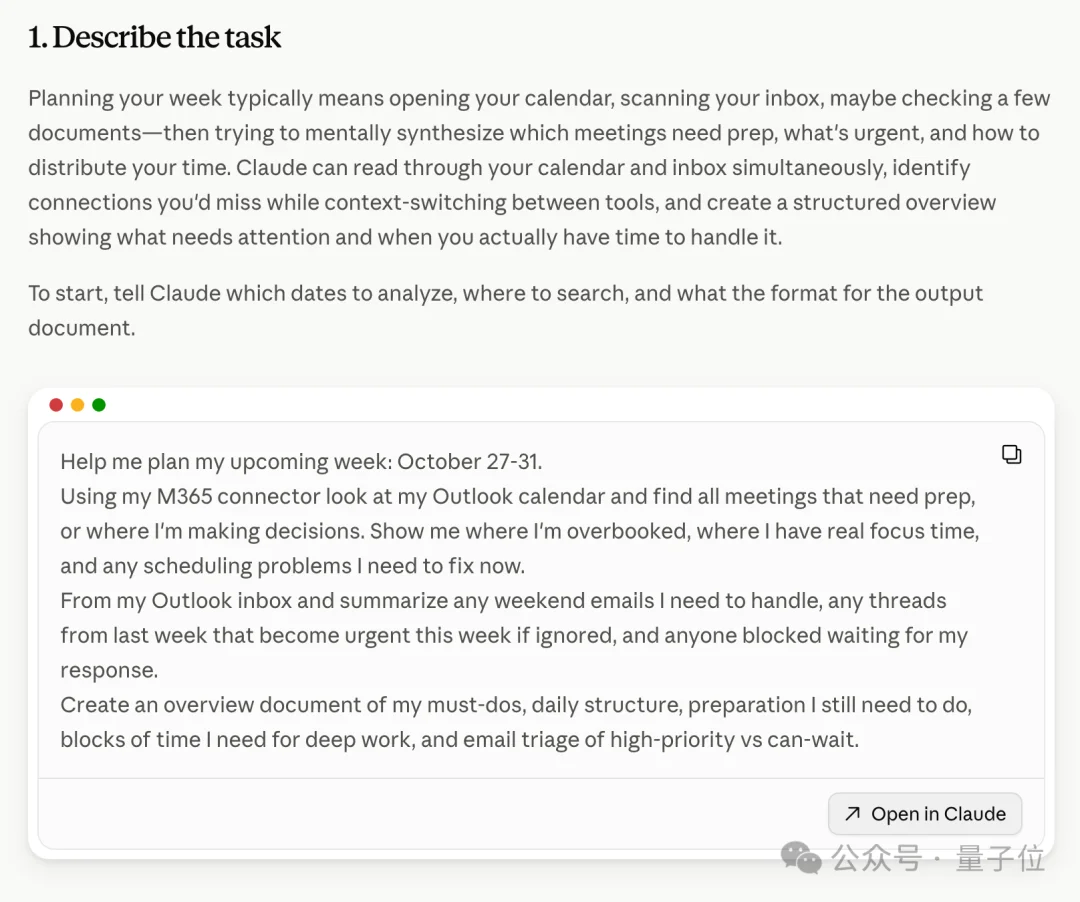
Task: Click the empty footer bar left of Open in Claude
Action: (x=433, y=814)
